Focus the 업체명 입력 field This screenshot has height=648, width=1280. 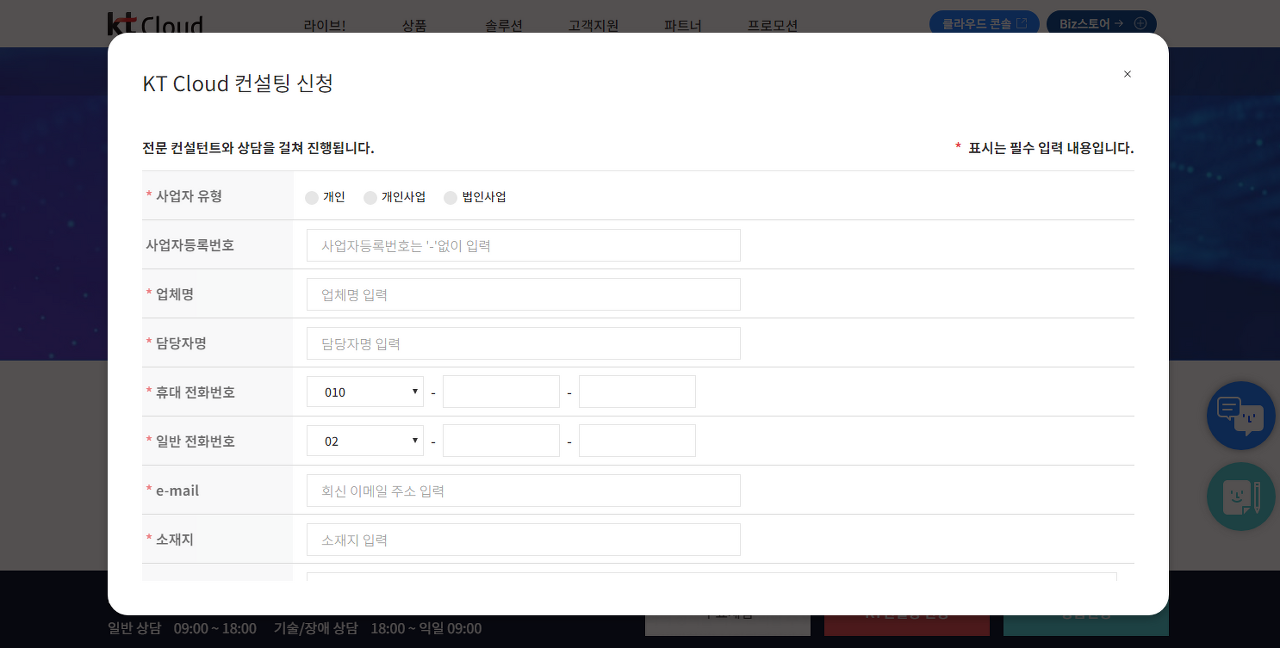coord(523,294)
